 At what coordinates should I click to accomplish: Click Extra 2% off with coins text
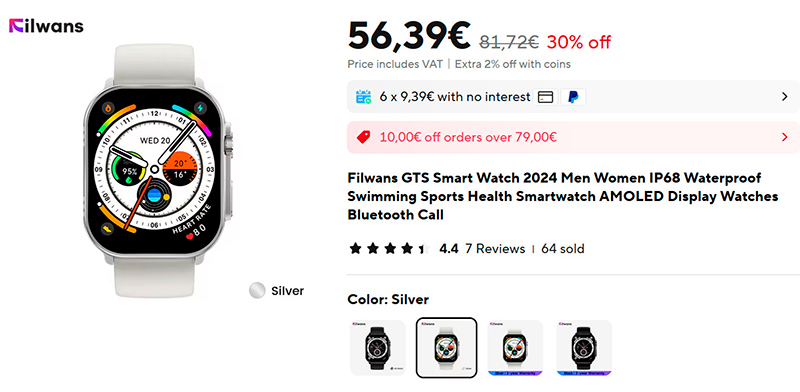pyautogui.click(x=513, y=64)
